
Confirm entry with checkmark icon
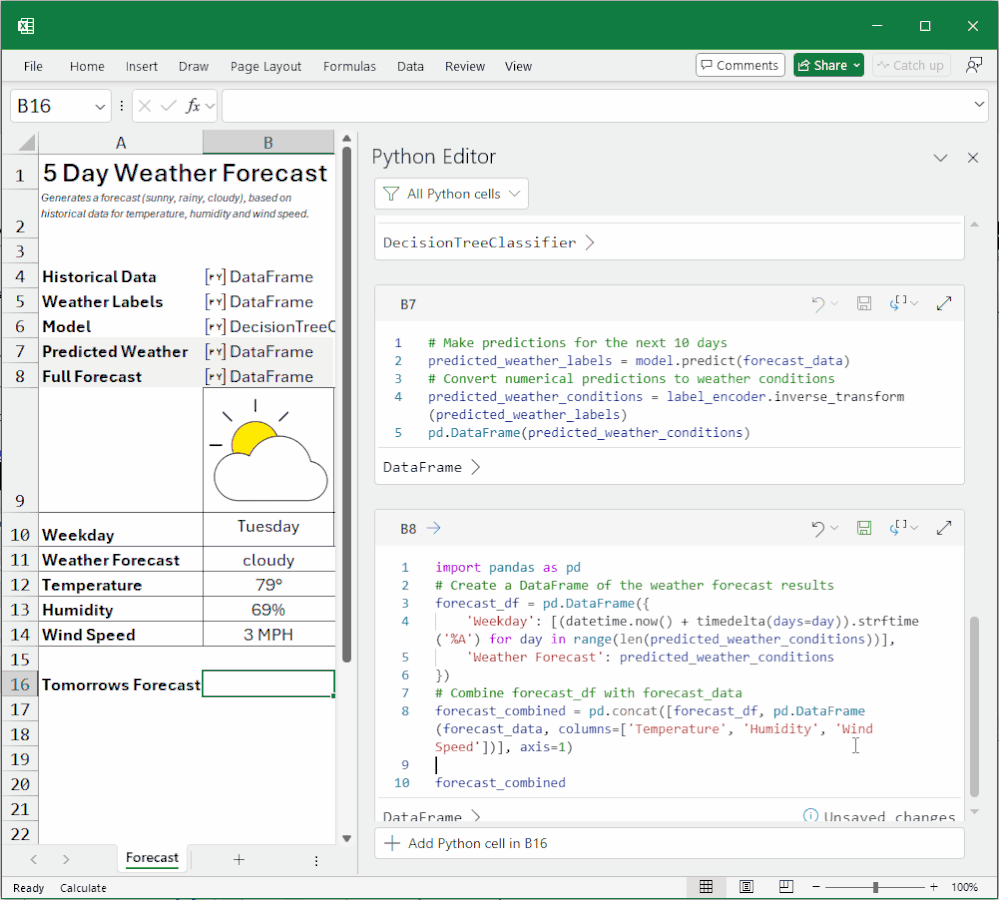click(x=168, y=106)
